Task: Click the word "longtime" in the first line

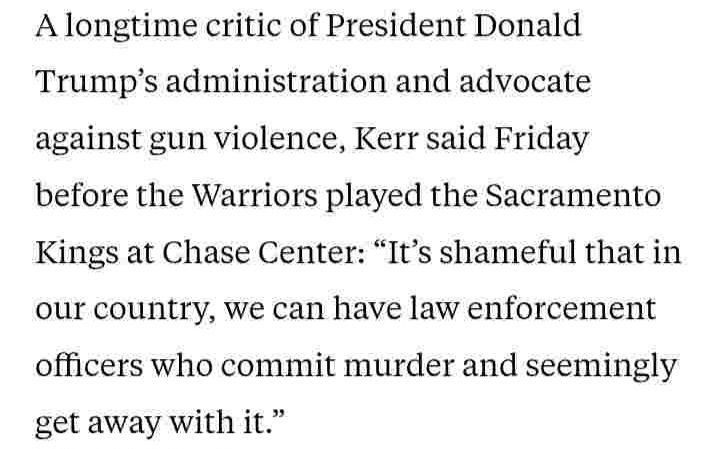Action: click(x=122, y=27)
